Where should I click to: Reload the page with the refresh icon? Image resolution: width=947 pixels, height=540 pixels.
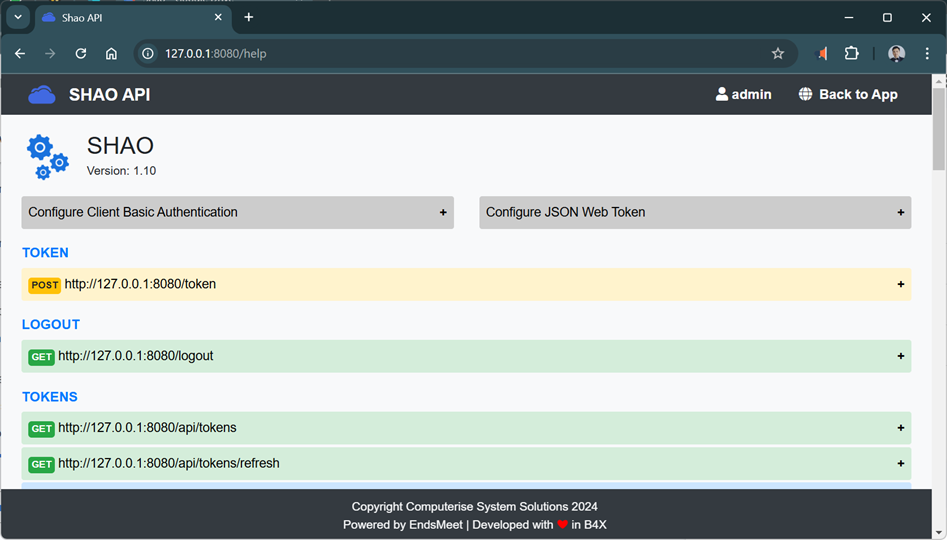81,54
